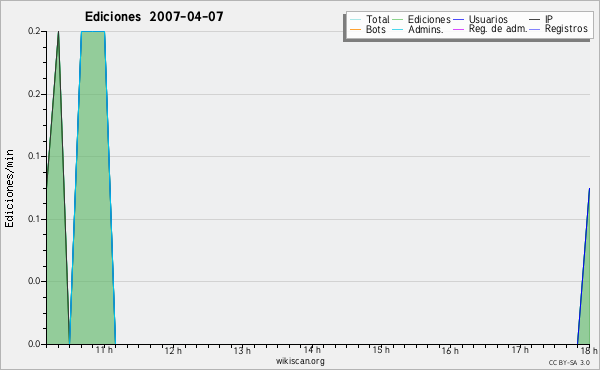Click the 'Ediciones/min' y-axis title
The height and width of the screenshot is (370, 600).
click(x=9, y=188)
